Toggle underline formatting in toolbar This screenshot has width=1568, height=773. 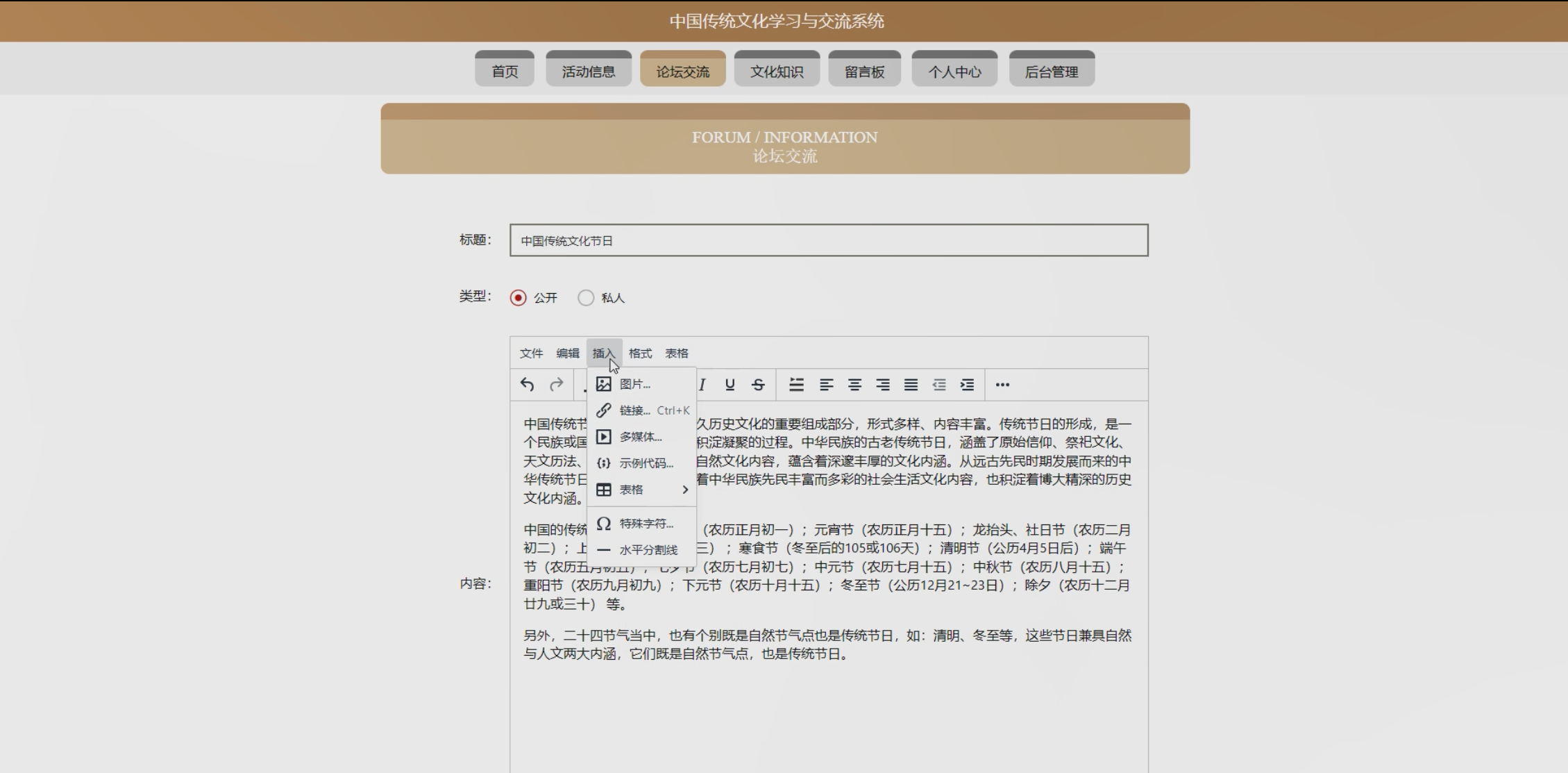coord(730,384)
